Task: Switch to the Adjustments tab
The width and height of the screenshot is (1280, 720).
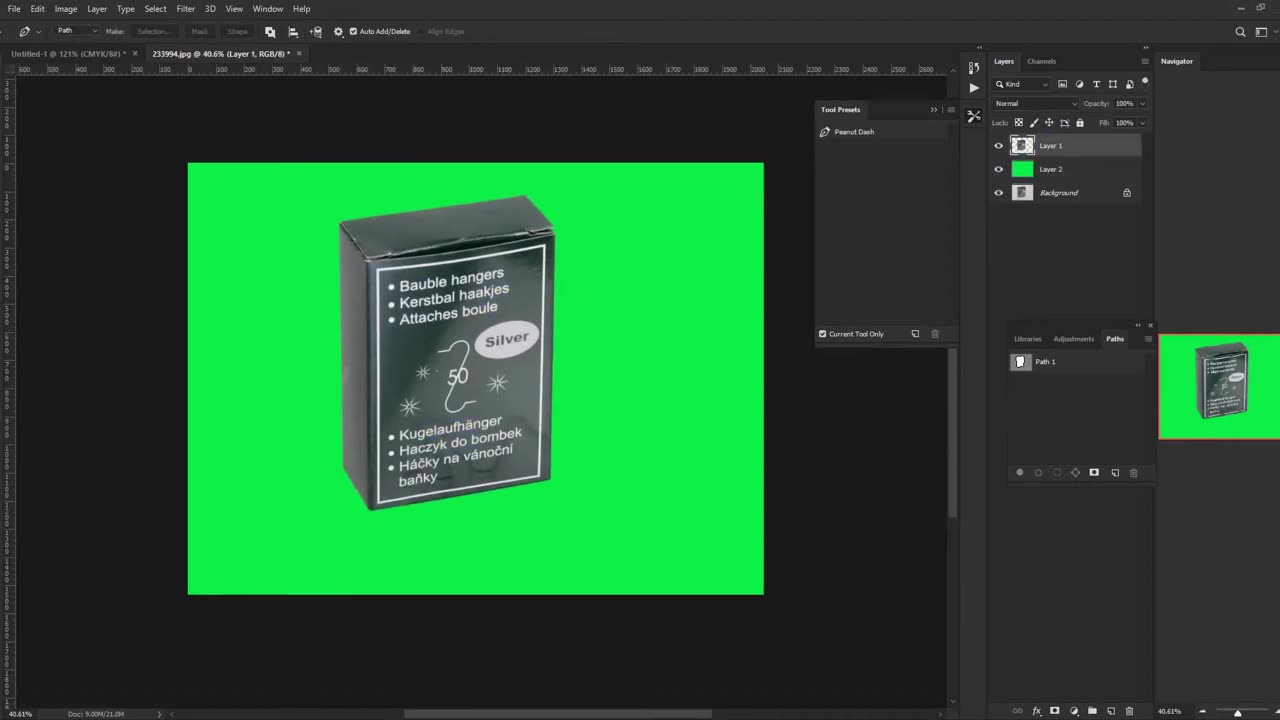Action: point(1073,339)
